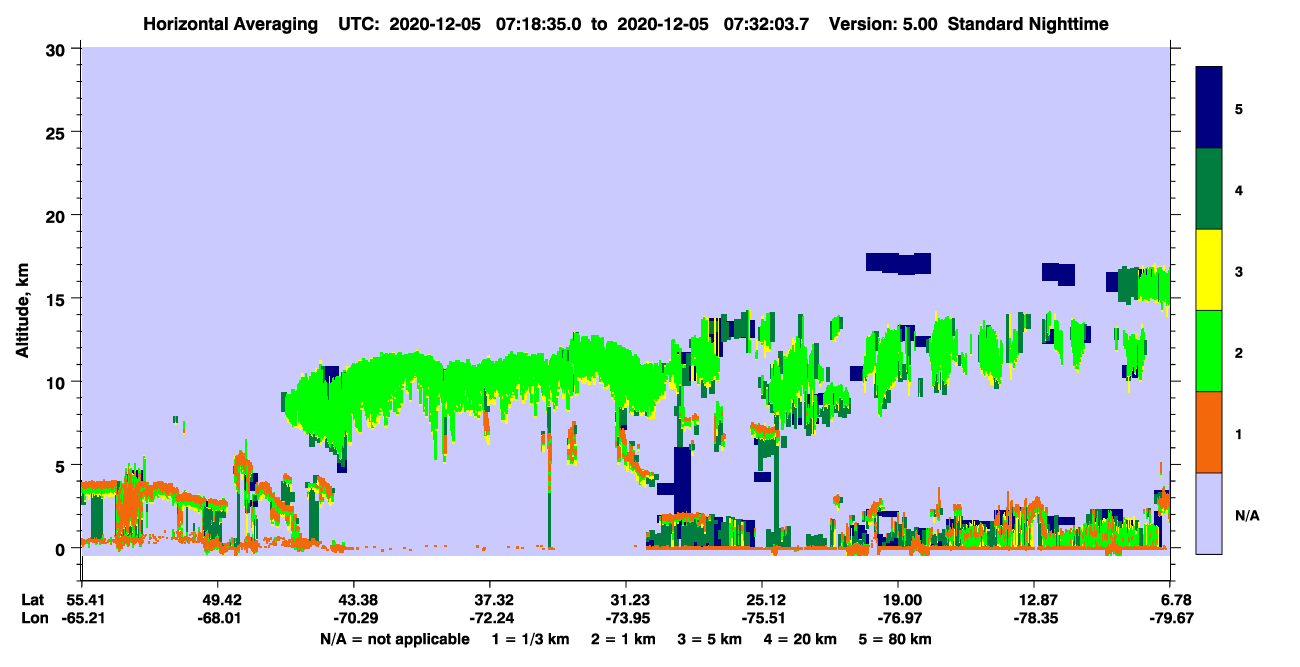Viewport: 1300px width, 667px height.
Task: Click 'Version: 5.00' text in title
Action: coord(882,24)
